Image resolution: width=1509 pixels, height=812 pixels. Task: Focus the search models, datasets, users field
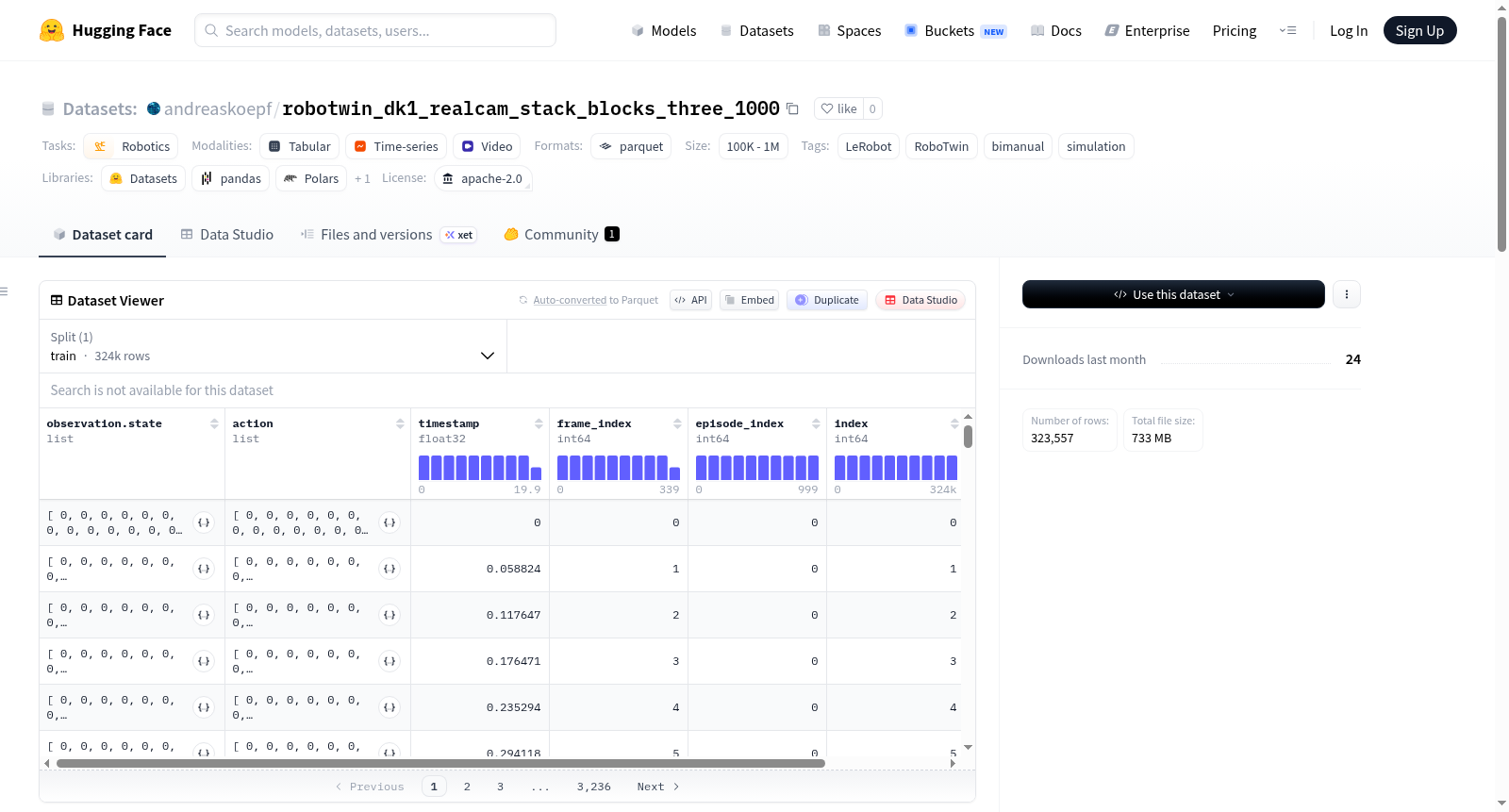(375, 30)
